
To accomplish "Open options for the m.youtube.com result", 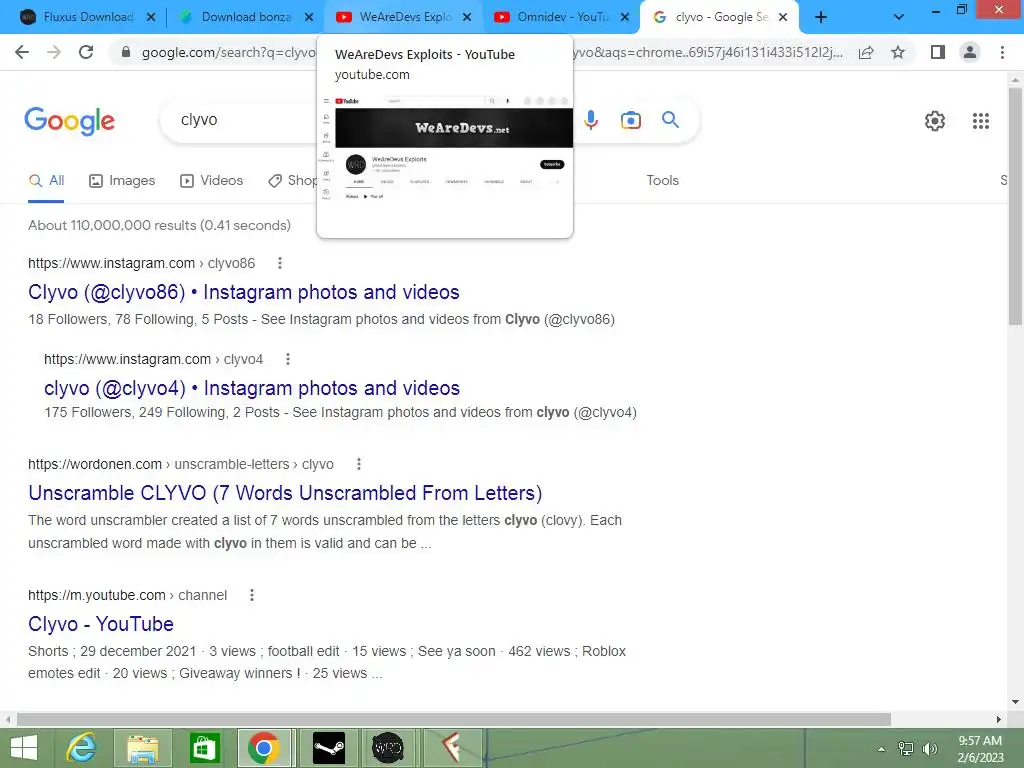I will pos(252,595).
